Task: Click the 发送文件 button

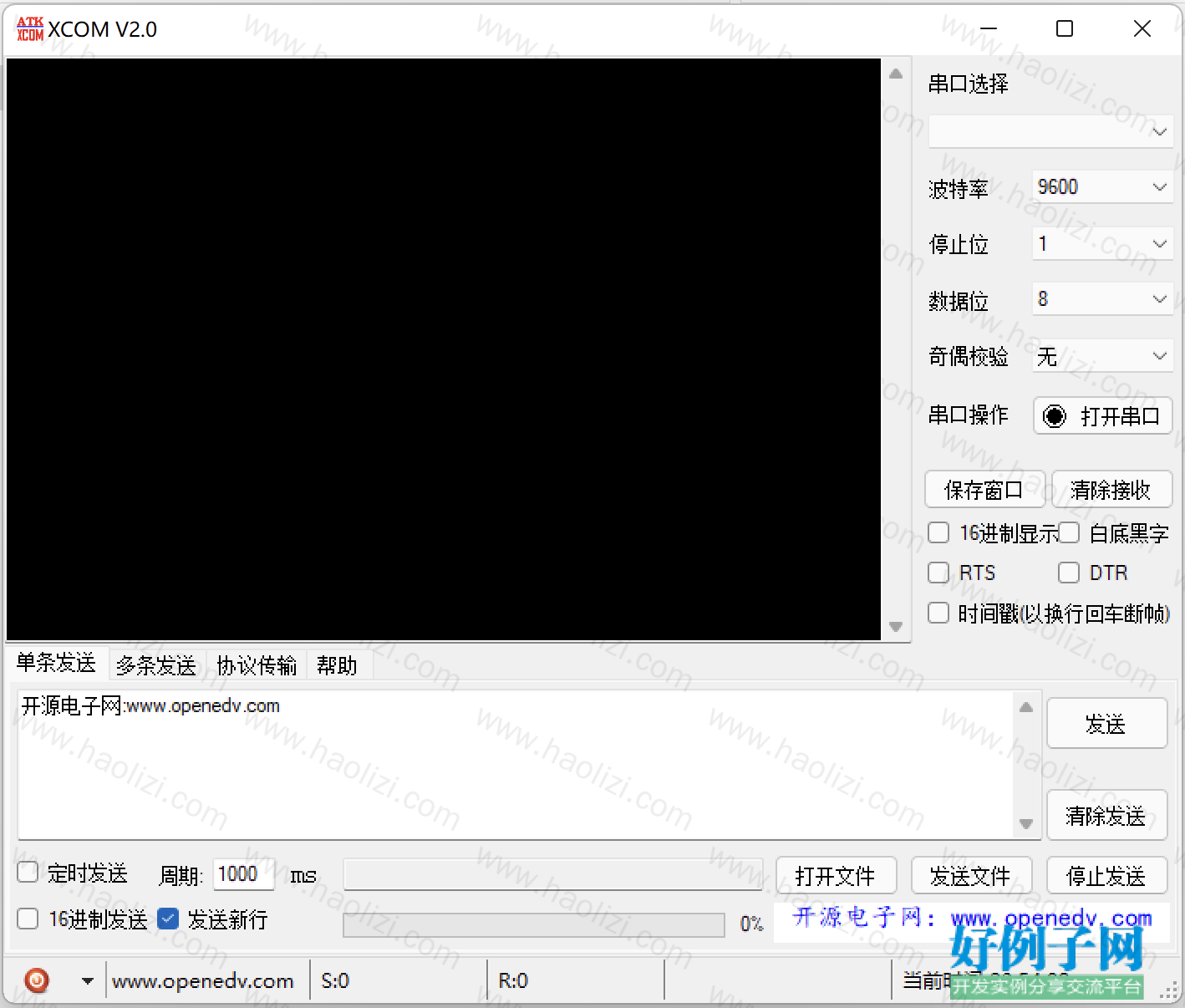Action: [x=971, y=876]
